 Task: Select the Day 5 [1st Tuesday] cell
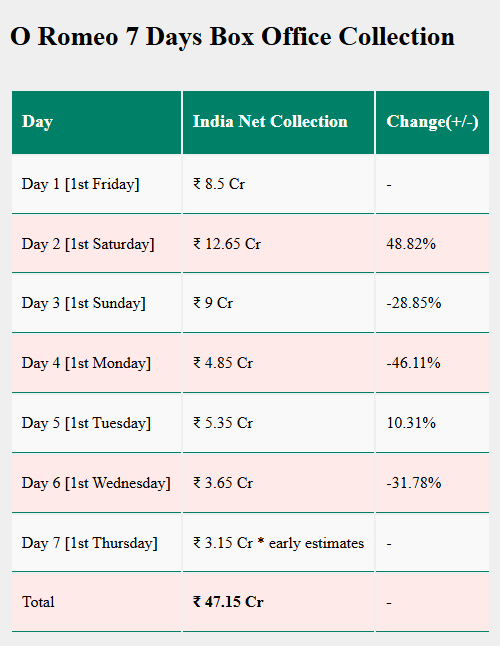click(96, 423)
